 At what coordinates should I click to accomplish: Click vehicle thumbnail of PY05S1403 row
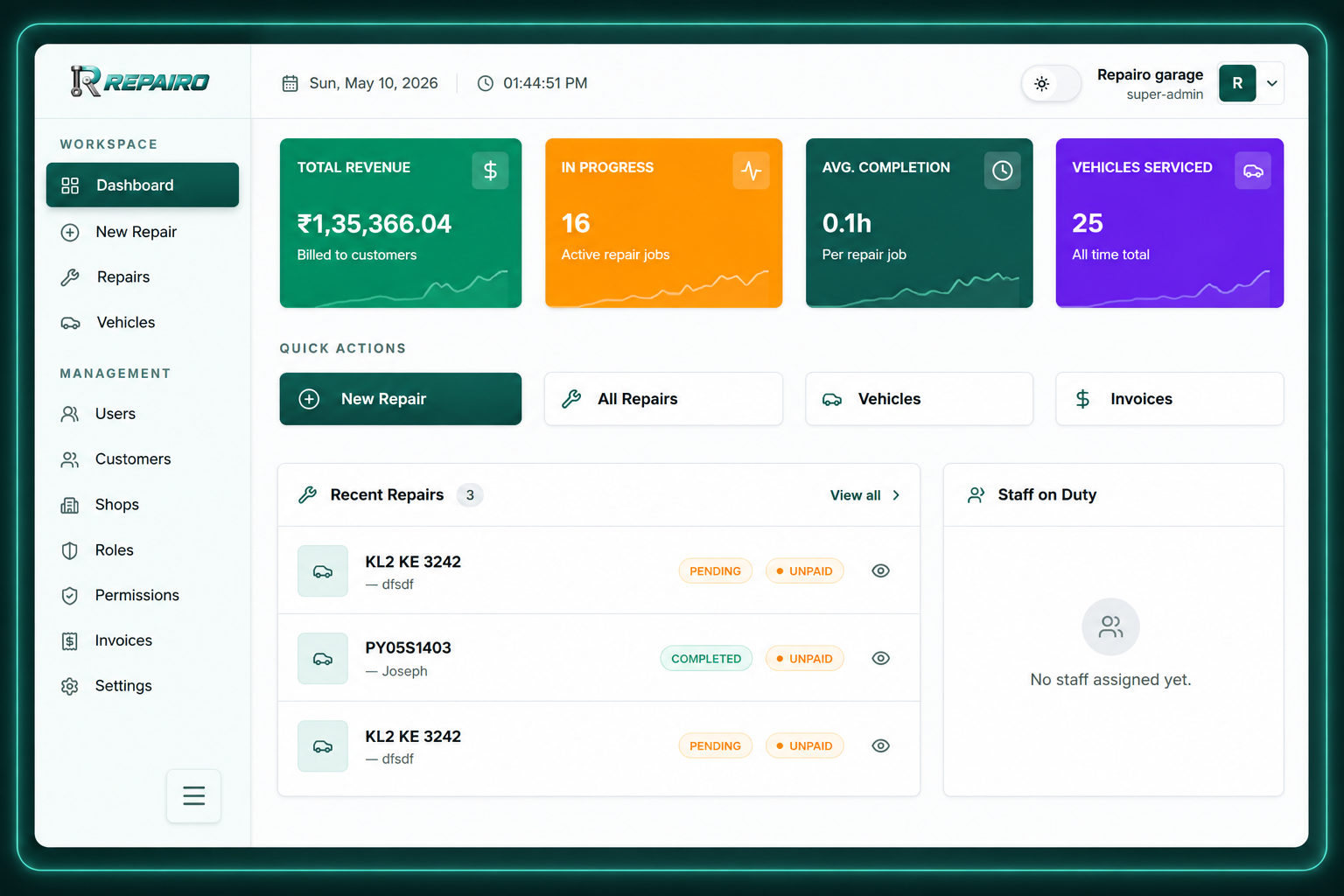[x=323, y=658]
